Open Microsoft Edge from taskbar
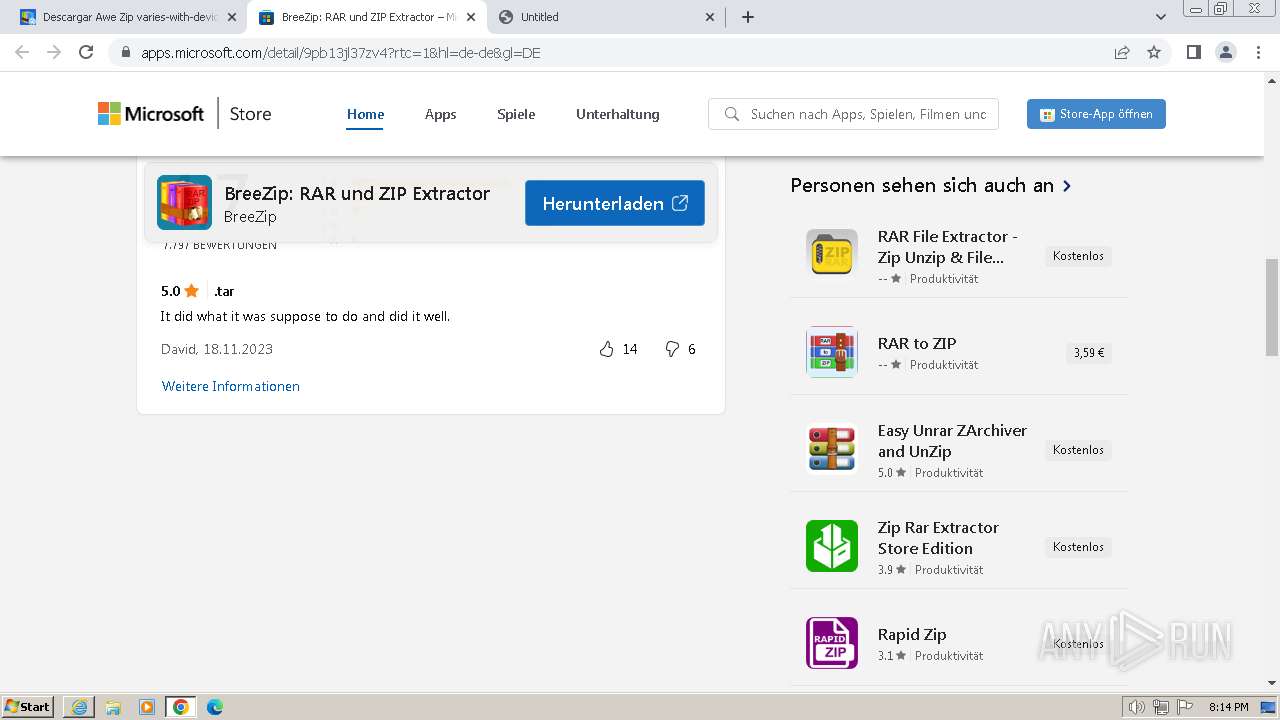Image resolution: width=1280 pixels, height=720 pixels. (215, 707)
